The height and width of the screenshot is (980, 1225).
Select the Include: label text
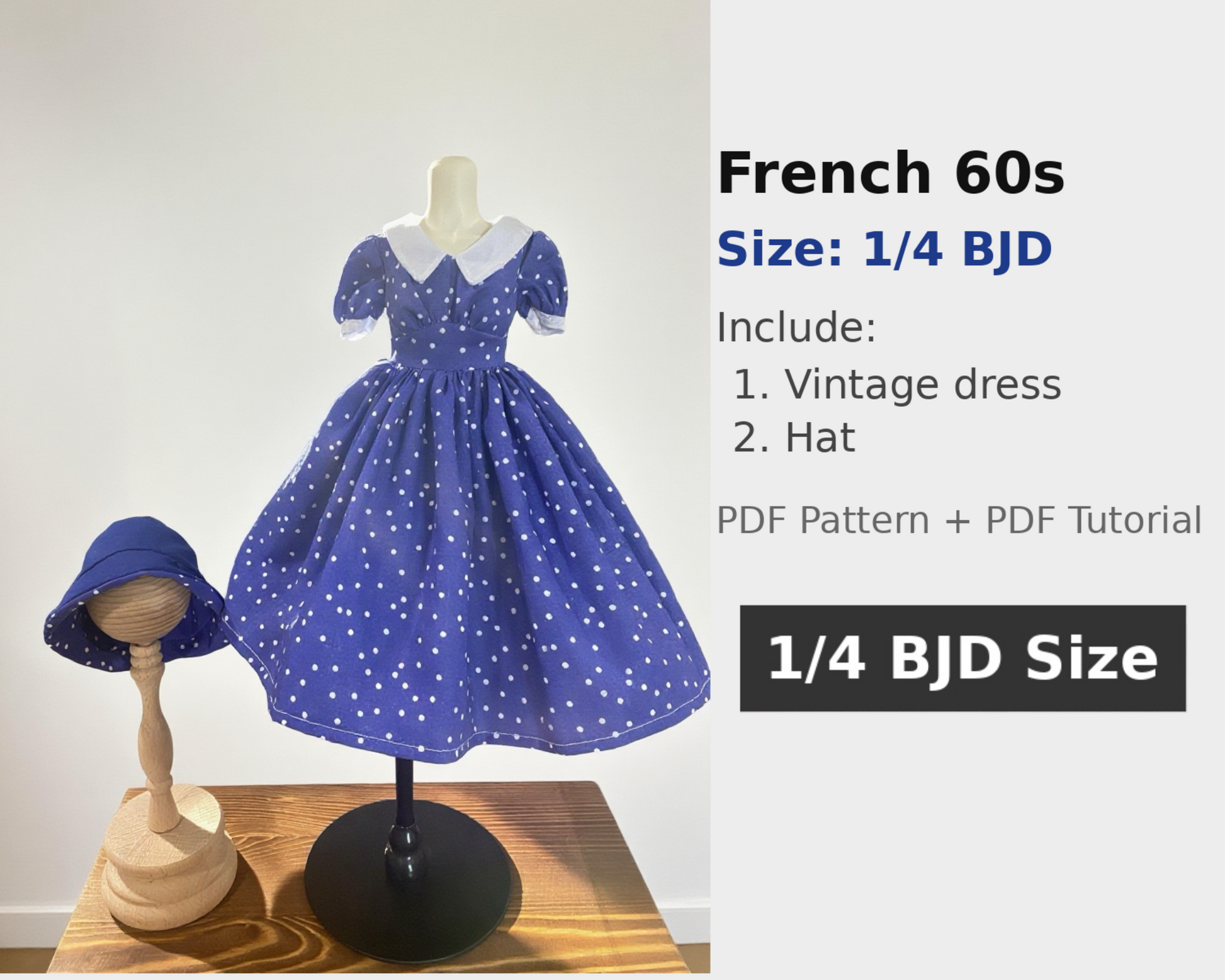(x=796, y=327)
